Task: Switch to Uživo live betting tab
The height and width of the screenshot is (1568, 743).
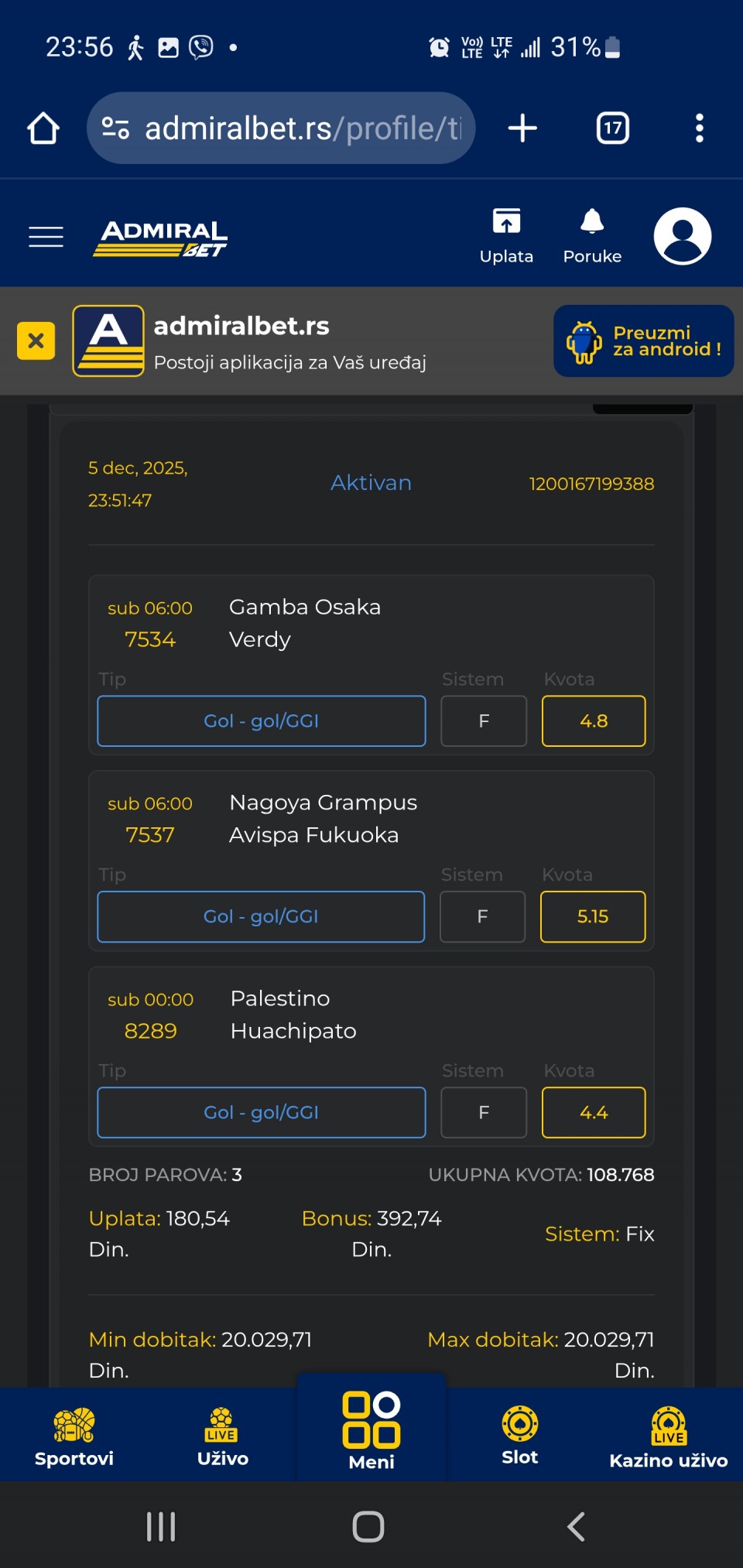Action: (x=222, y=1436)
